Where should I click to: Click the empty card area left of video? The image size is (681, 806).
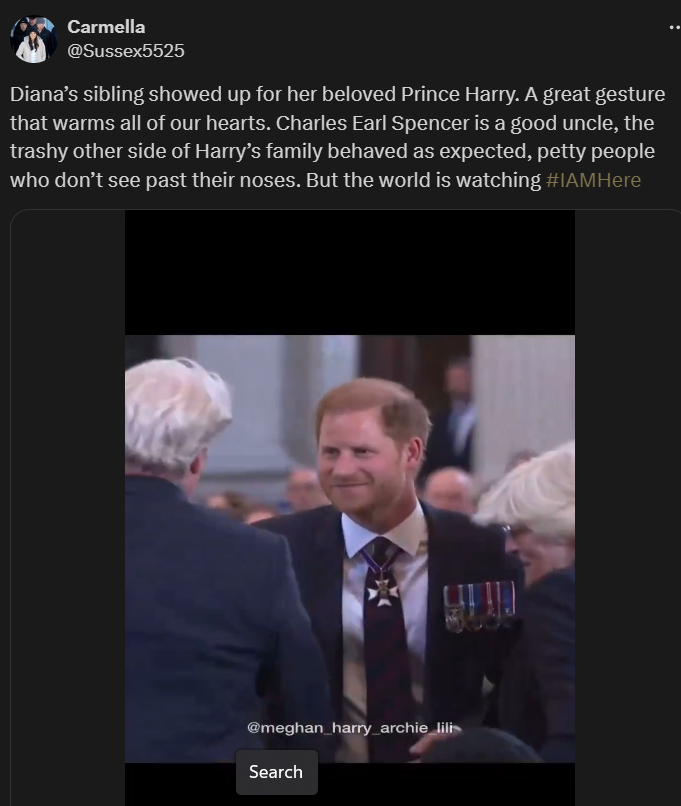68,508
